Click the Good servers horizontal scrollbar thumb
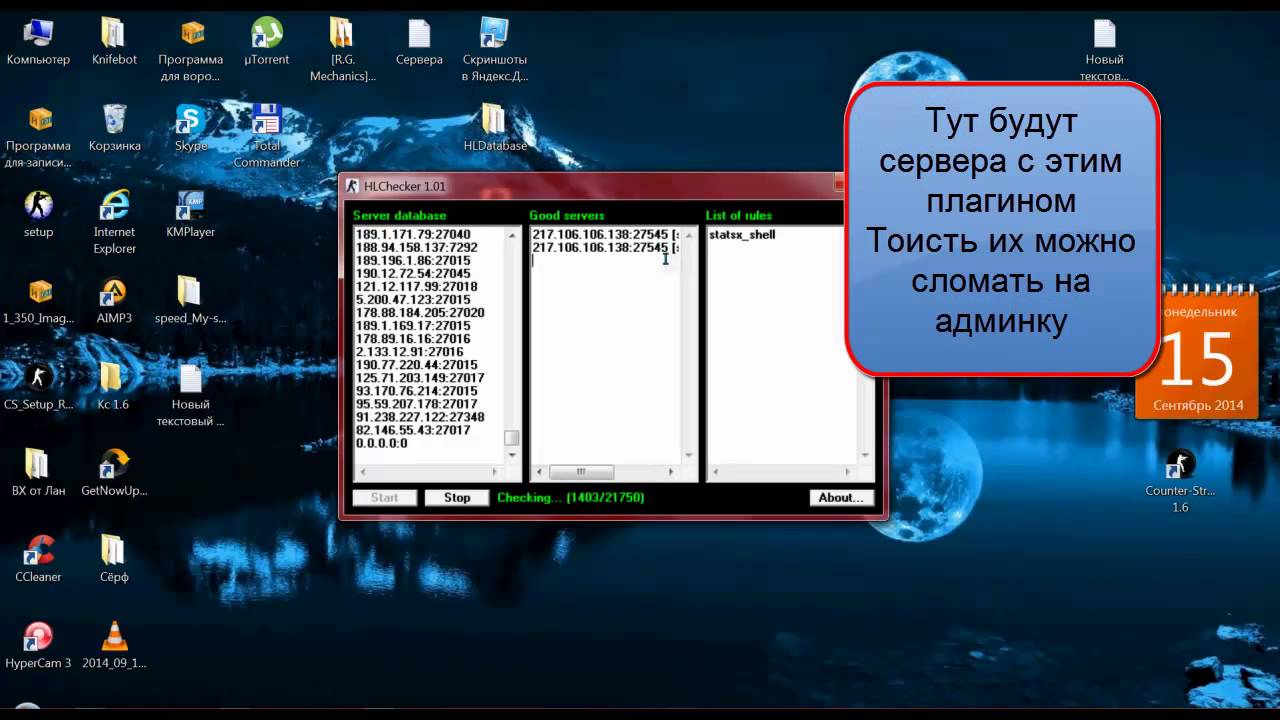 click(580, 472)
